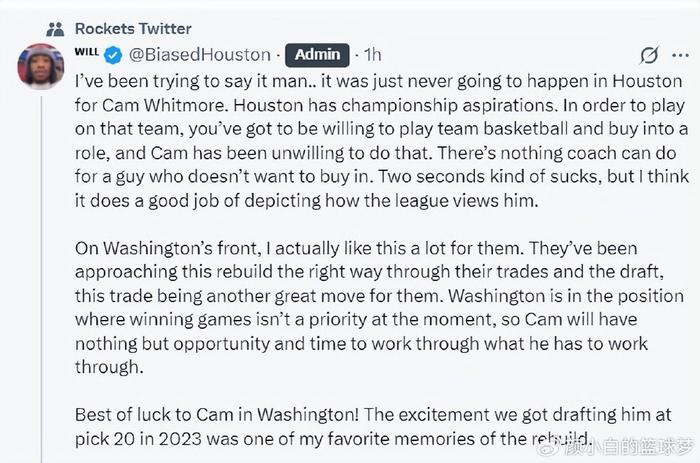Click the Admin badge label
The width and height of the screenshot is (700, 463).
pos(318,54)
